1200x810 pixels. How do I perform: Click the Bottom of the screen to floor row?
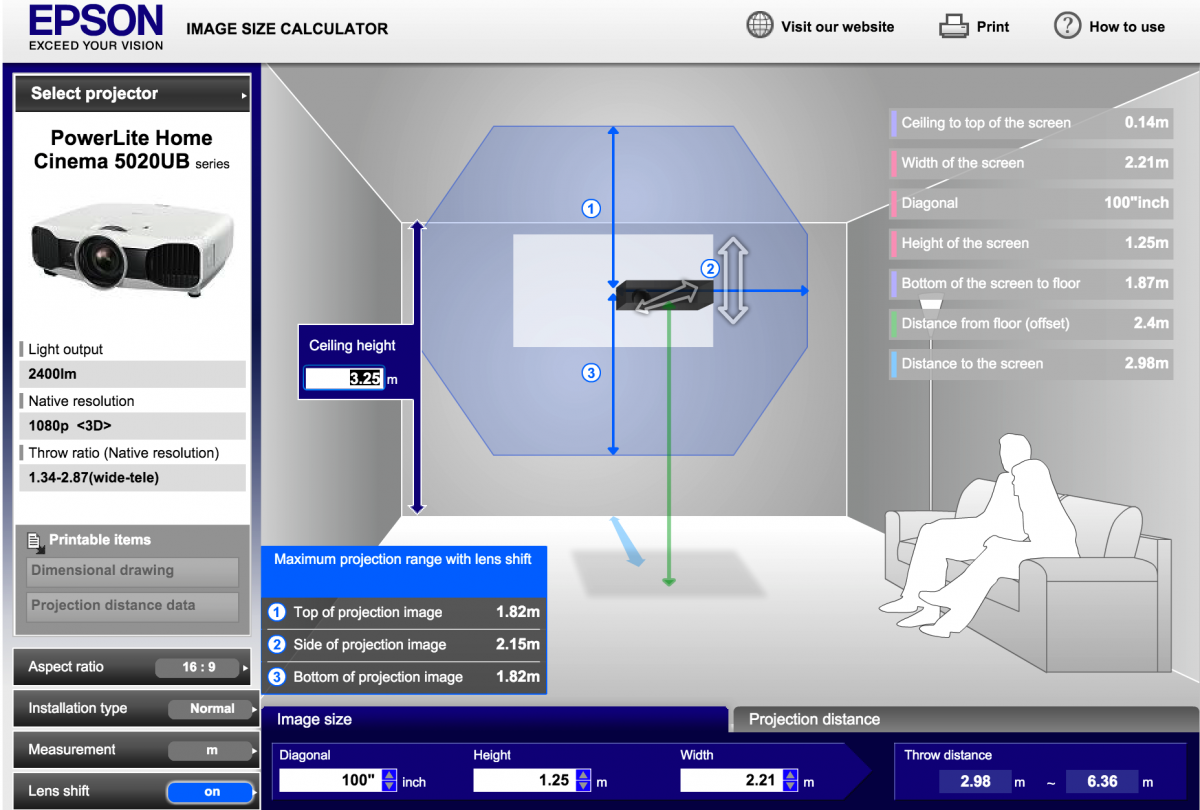point(1030,283)
